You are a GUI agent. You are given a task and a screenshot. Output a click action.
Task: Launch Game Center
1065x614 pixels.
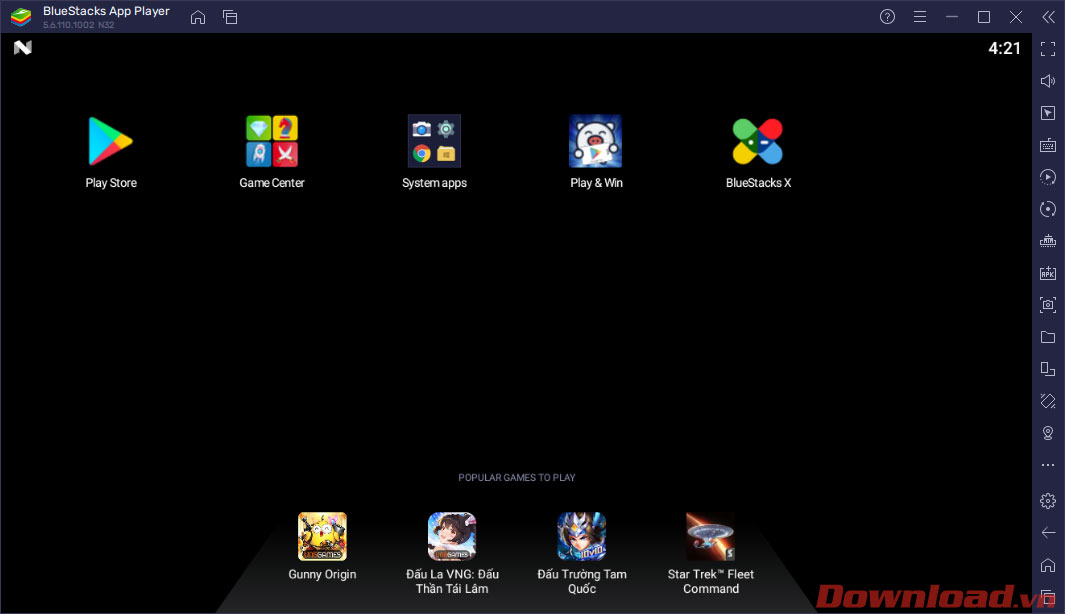[x=272, y=141]
